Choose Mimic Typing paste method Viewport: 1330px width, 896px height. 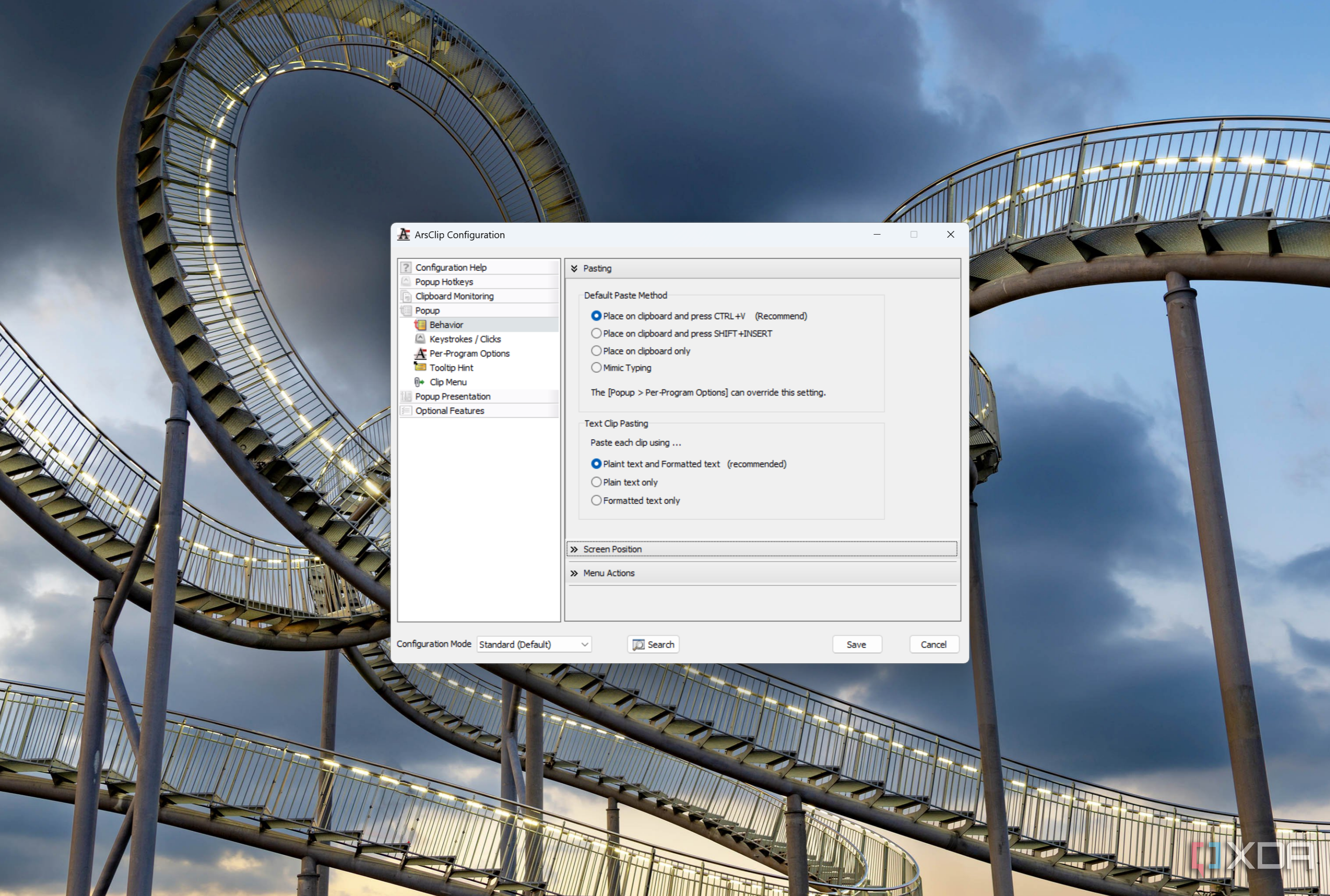coord(596,367)
